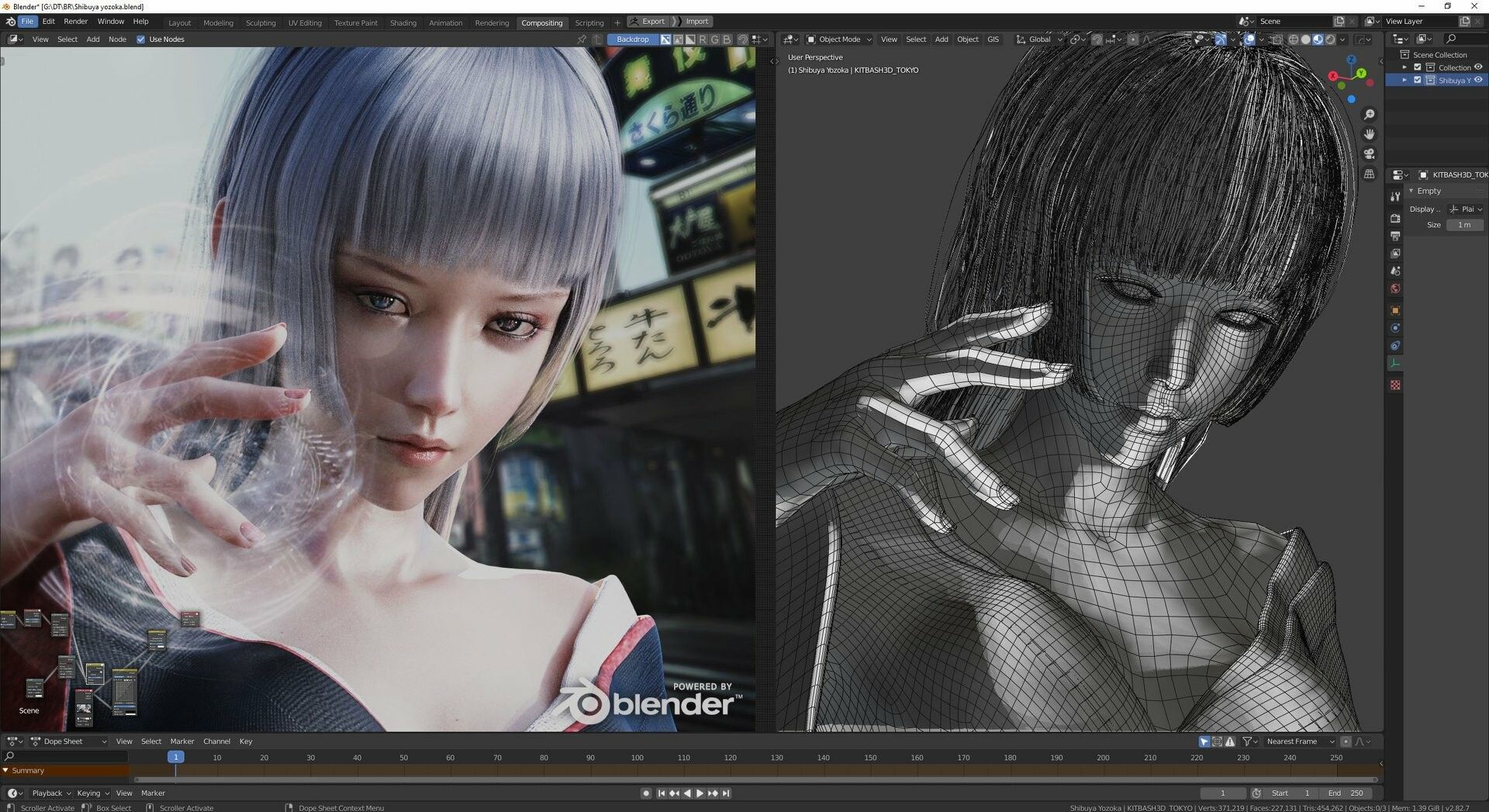Uncheck the Use Nodes checkbox
This screenshot has width=1489, height=812.
pyautogui.click(x=141, y=40)
